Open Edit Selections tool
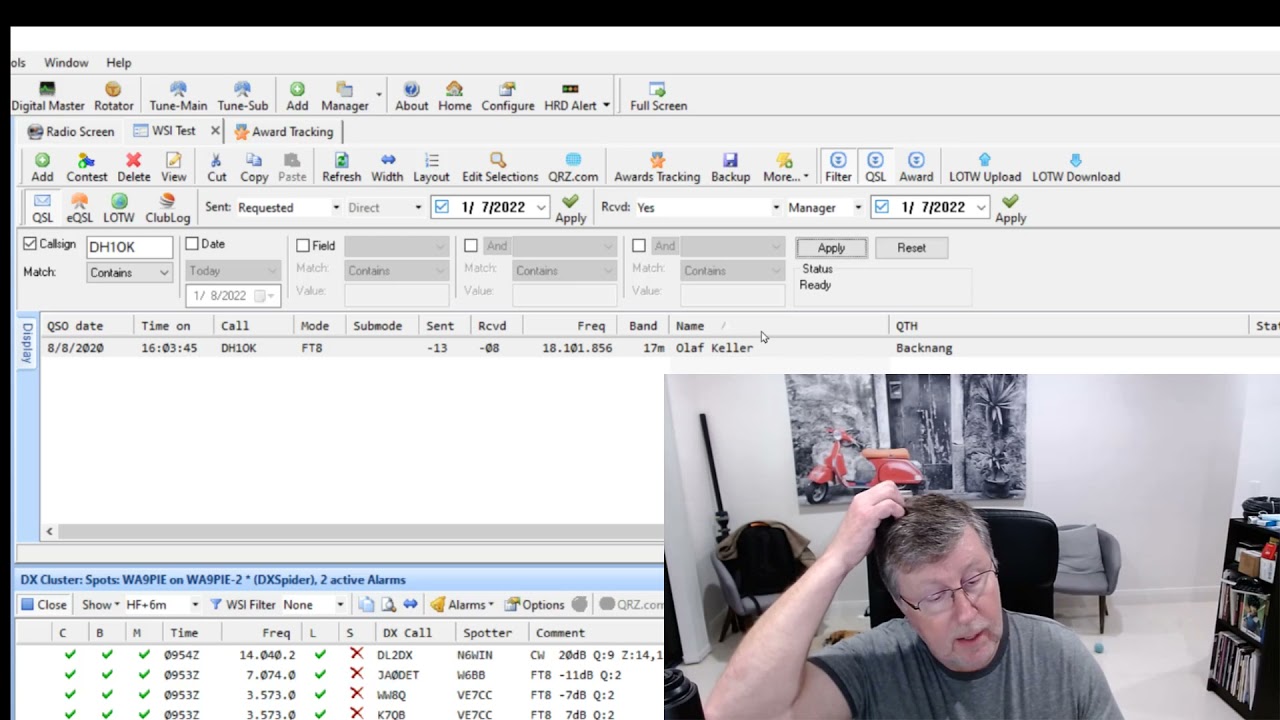The image size is (1280, 720). [x=500, y=167]
